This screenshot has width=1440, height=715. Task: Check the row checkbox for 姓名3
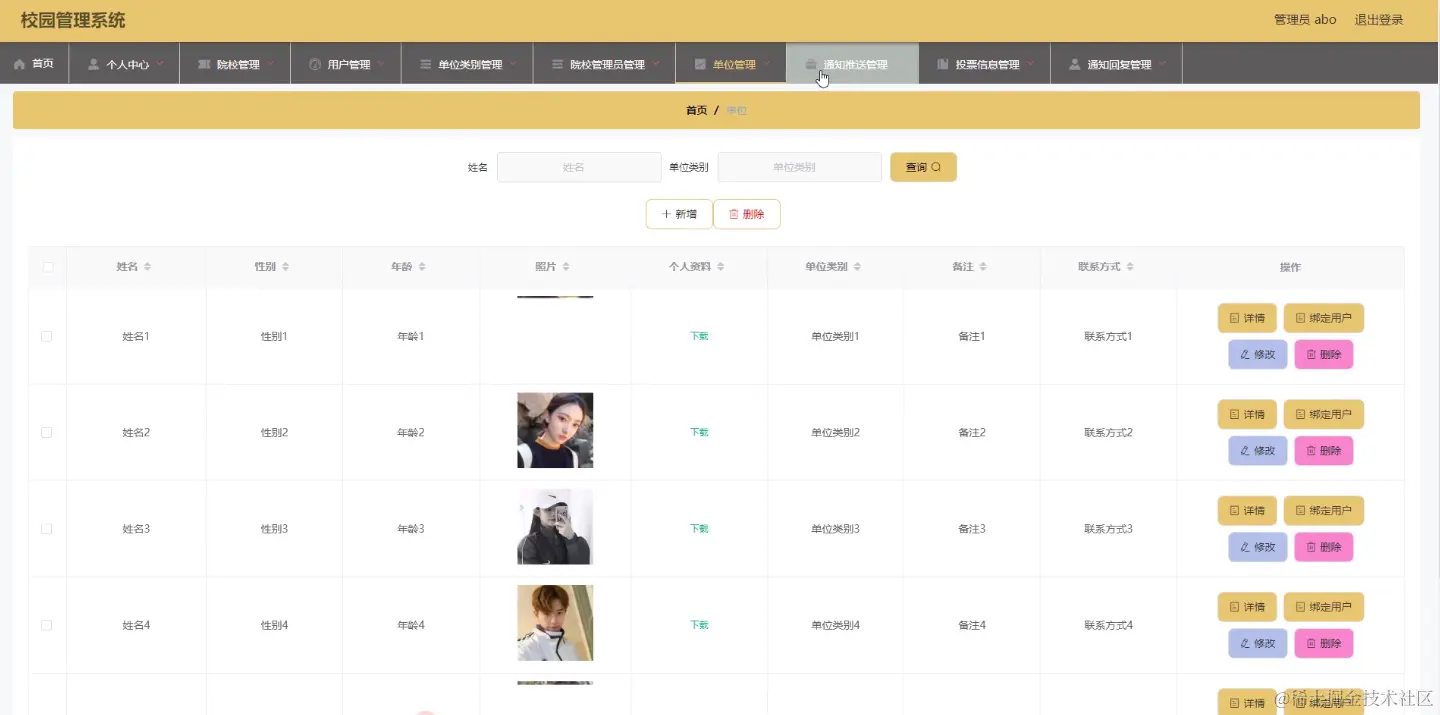point(47,528)
